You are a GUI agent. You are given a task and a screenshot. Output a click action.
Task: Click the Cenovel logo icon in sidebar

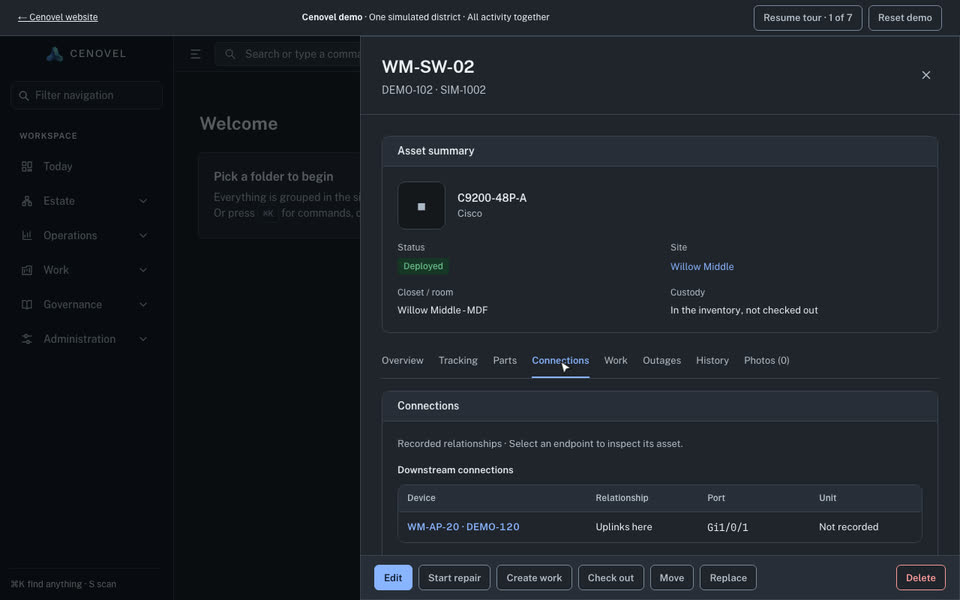point(54,54)
